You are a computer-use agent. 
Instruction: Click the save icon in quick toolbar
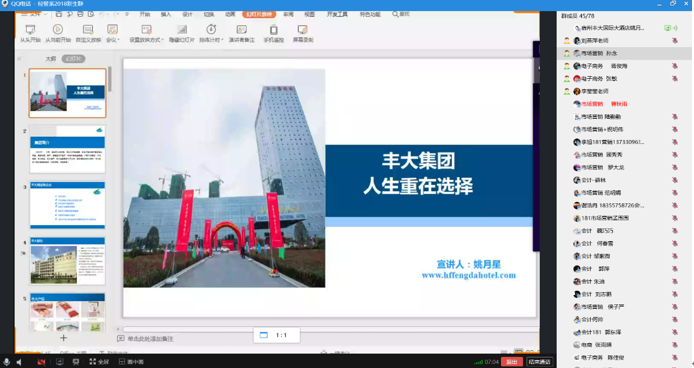pos(59,14)
